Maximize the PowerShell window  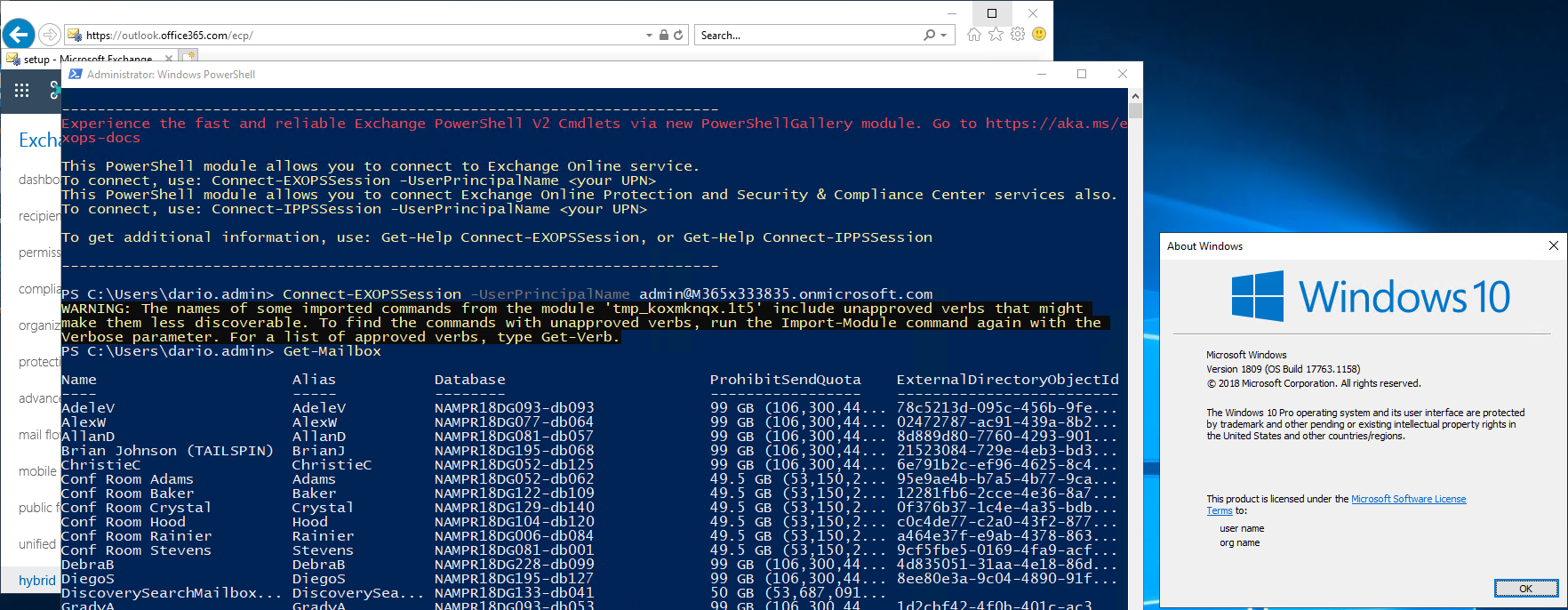point(1082,74)
